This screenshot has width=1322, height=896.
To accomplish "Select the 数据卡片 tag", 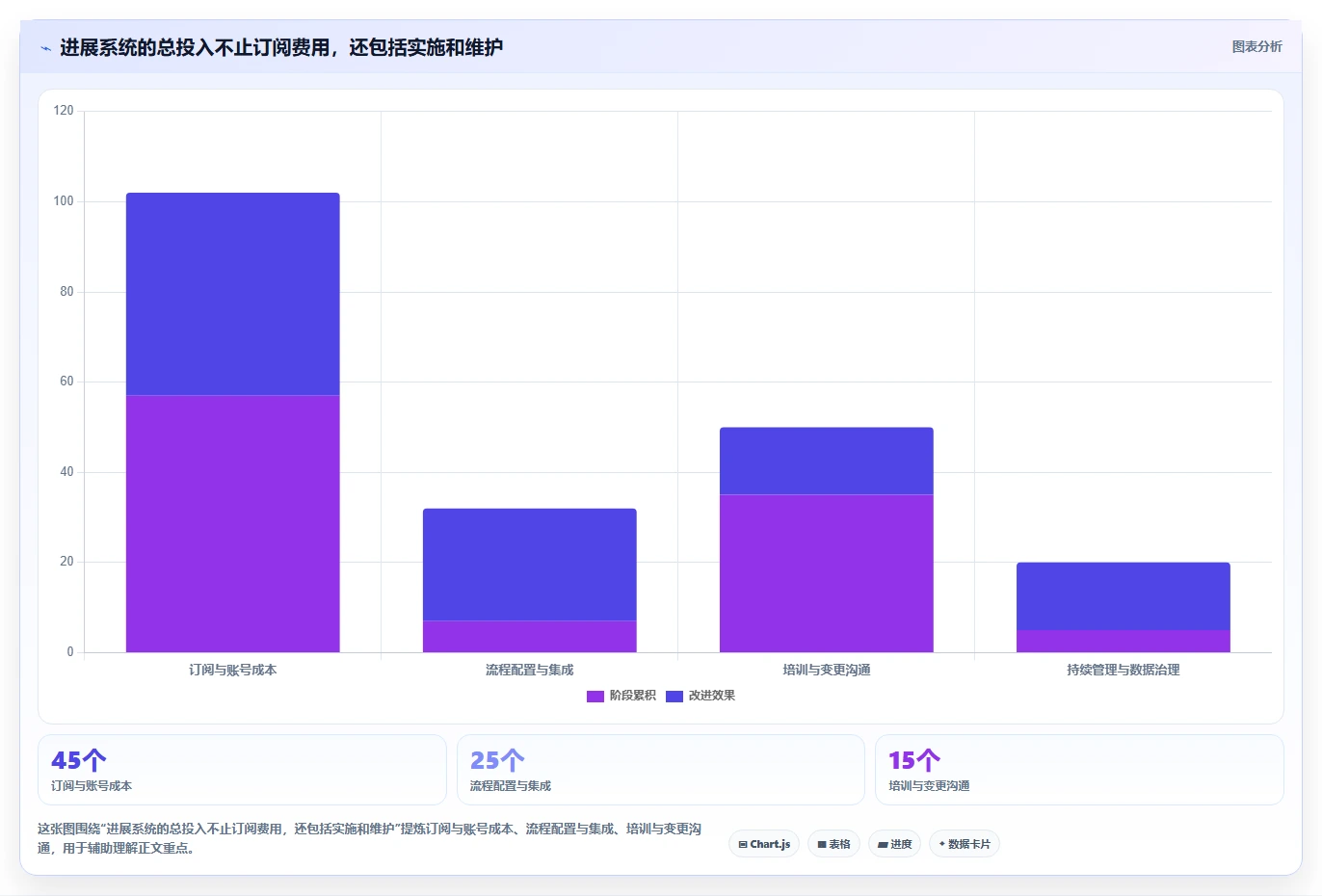I will pyautogui.click(x=964, y=844).
